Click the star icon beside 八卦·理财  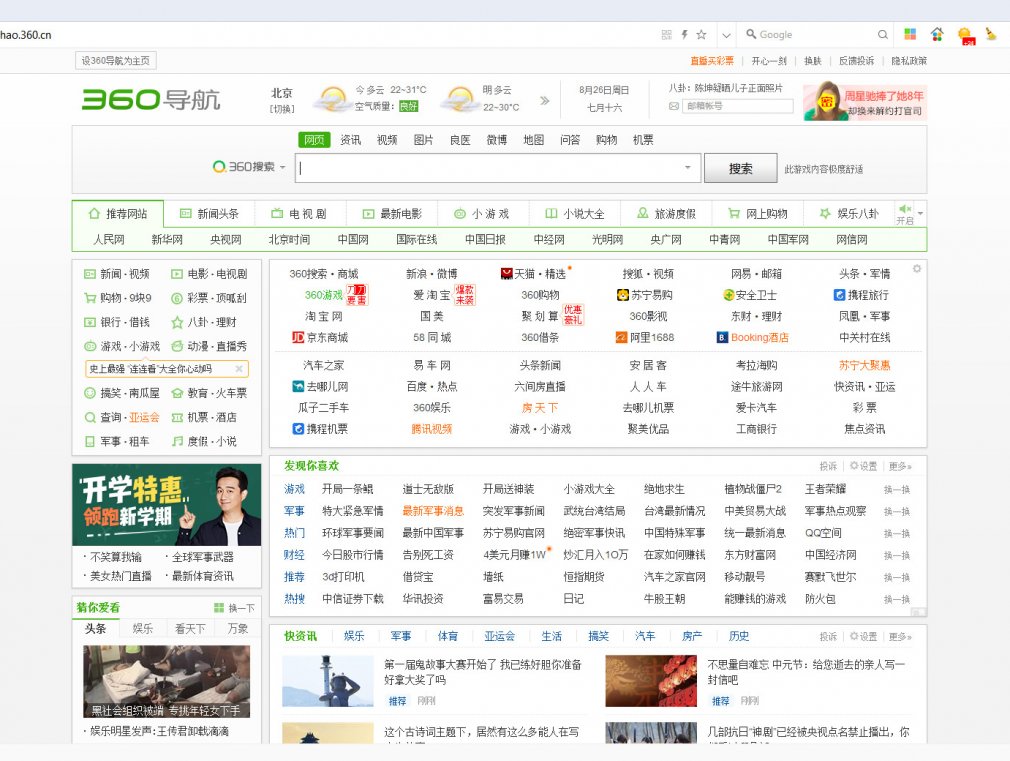click(x=177, y=322)
